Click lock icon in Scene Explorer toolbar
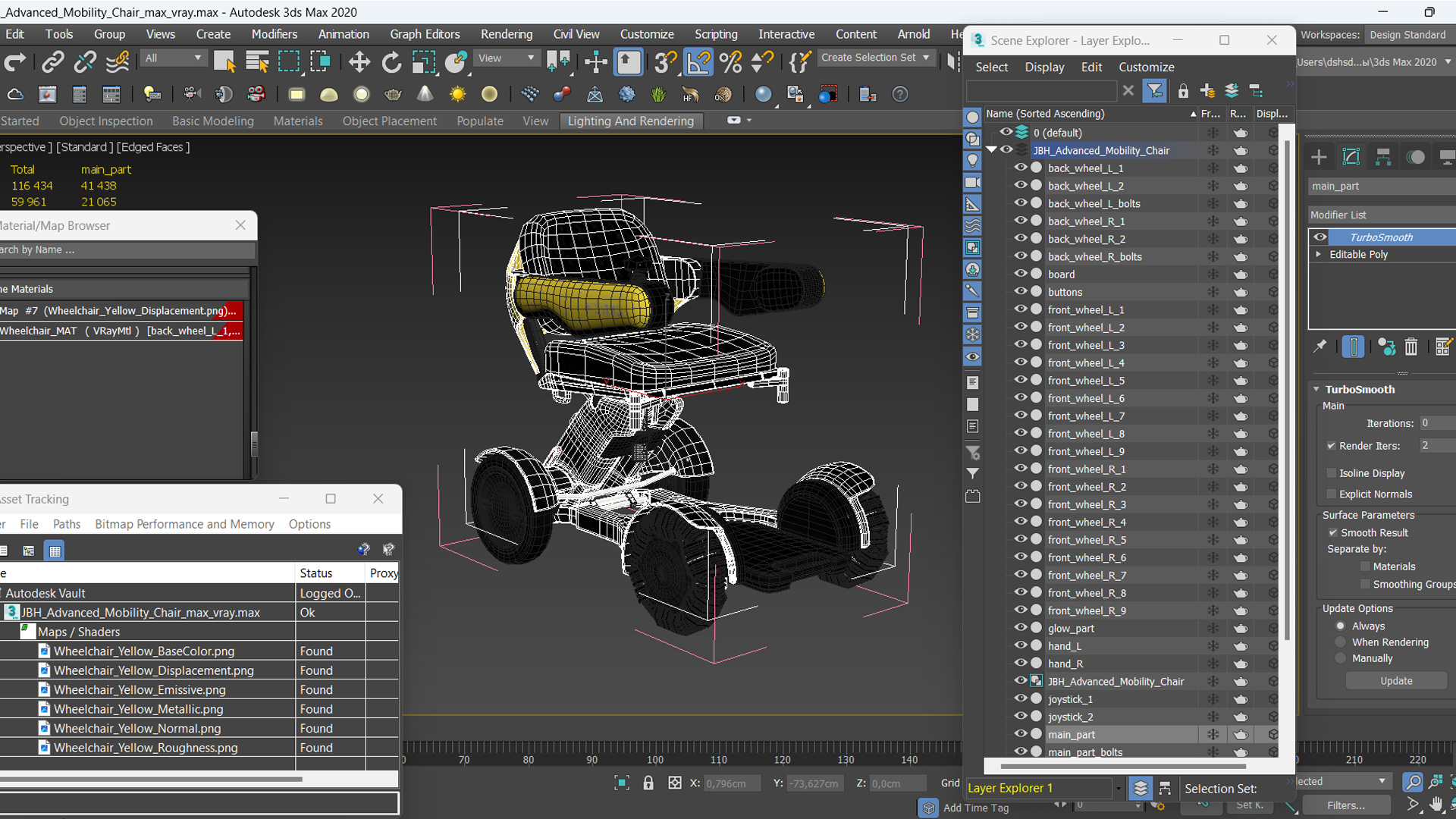This screenshot has height=819, width=1456. click(x=1183, y=91)
